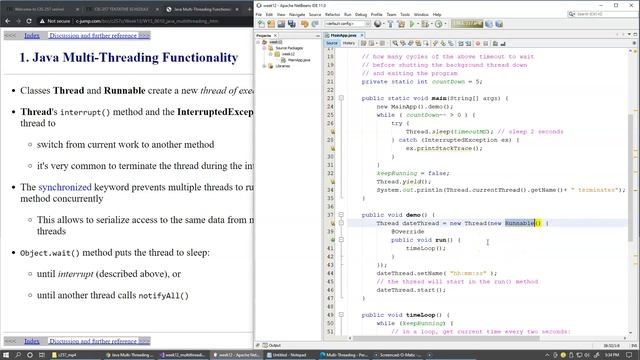Run the project with the green play icon
640x360 pixels.
tap(412, 24)
